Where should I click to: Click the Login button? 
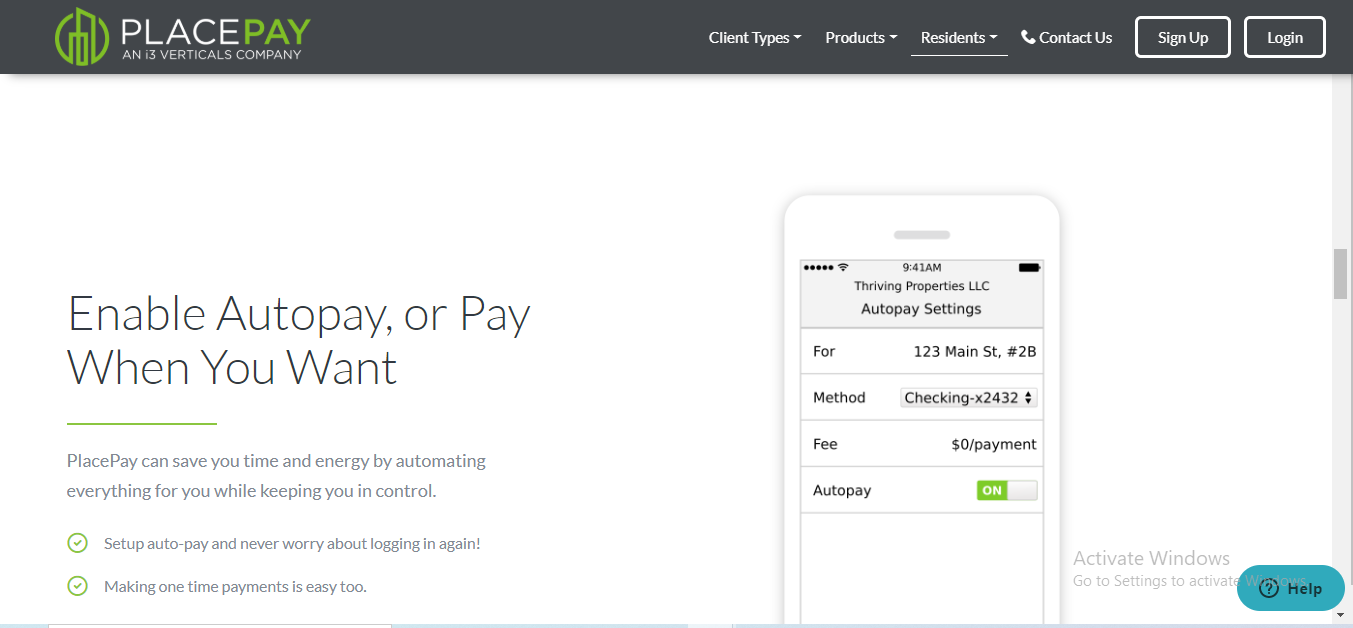[x=1285, y=37]
